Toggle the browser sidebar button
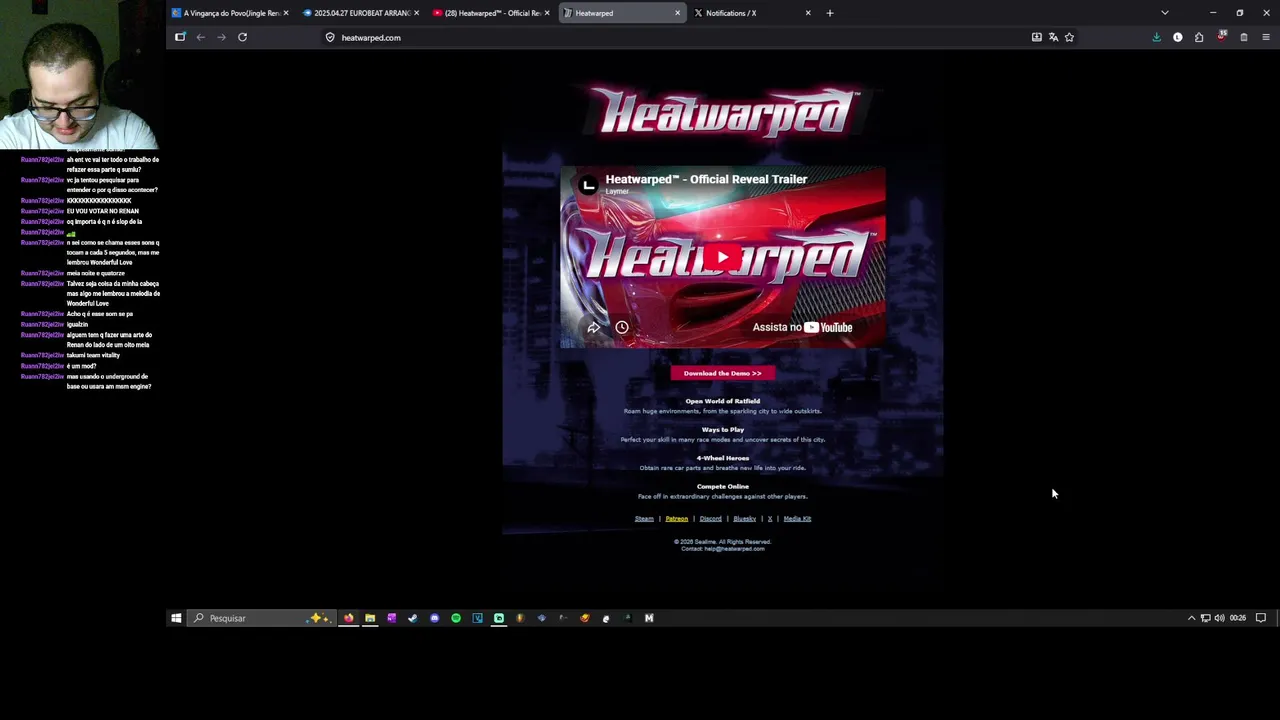 [x=180, y=37]
